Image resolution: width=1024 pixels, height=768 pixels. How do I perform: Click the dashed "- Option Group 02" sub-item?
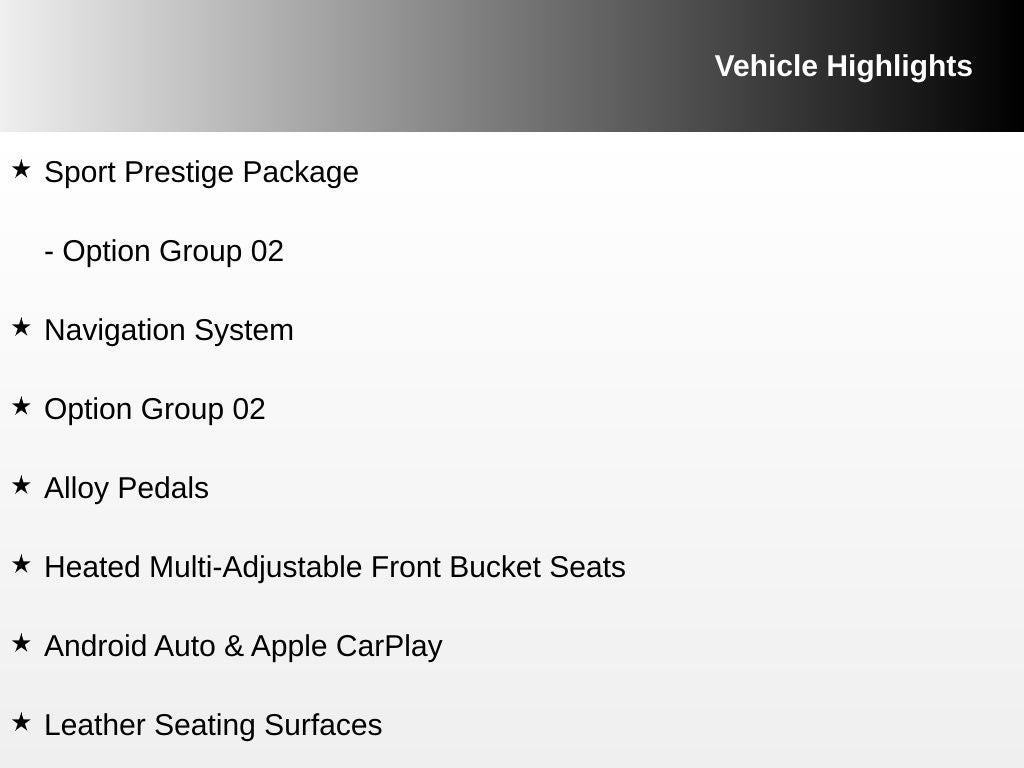click(x=164, y=251)
